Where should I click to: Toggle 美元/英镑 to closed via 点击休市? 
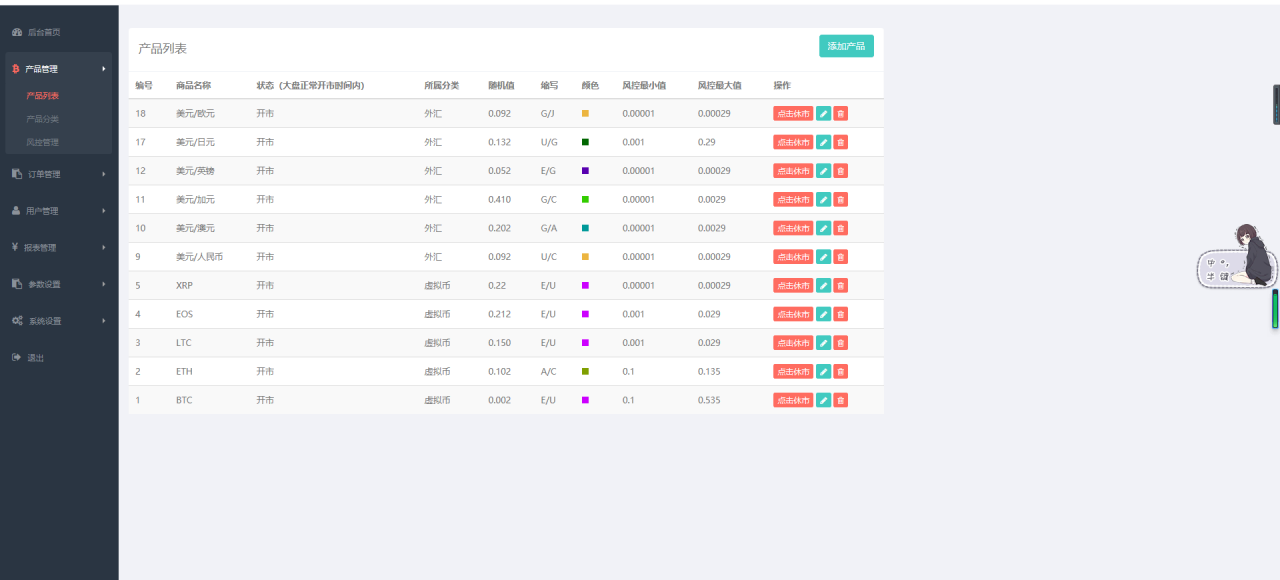792,171
